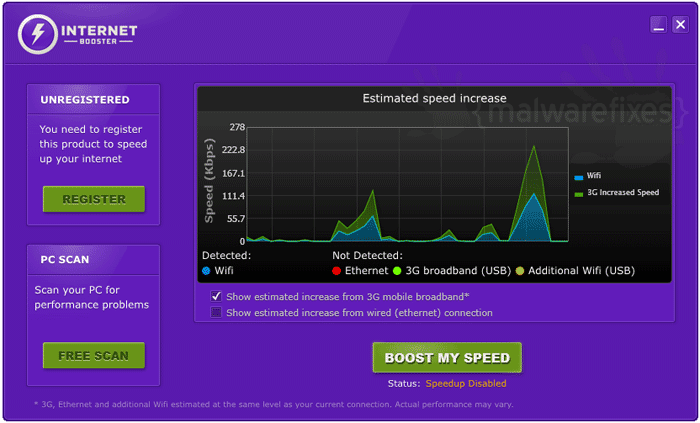
Task: Click the 55.7 axis label
Action: [235, 219]
